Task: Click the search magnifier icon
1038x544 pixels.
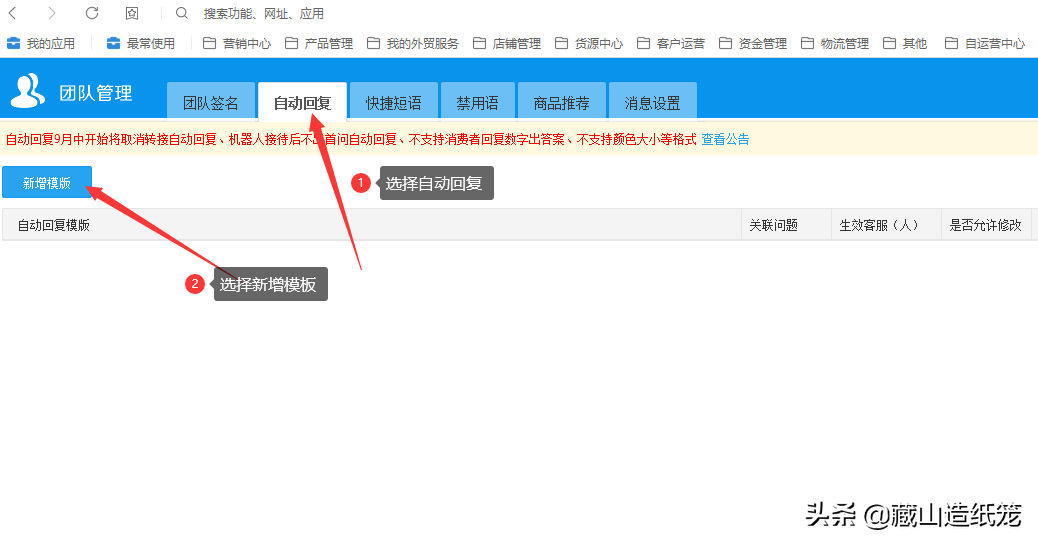Action: pos(181,13)
